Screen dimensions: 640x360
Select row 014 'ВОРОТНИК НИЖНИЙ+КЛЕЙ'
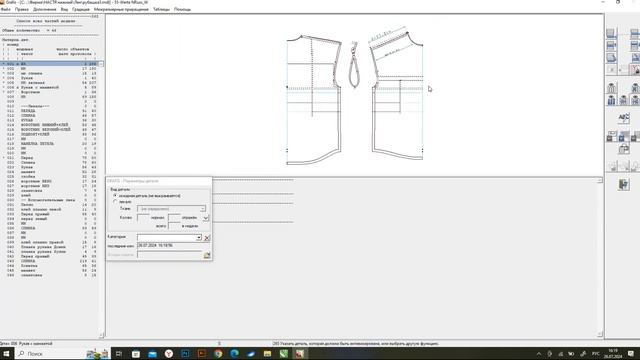coord(49,125)
